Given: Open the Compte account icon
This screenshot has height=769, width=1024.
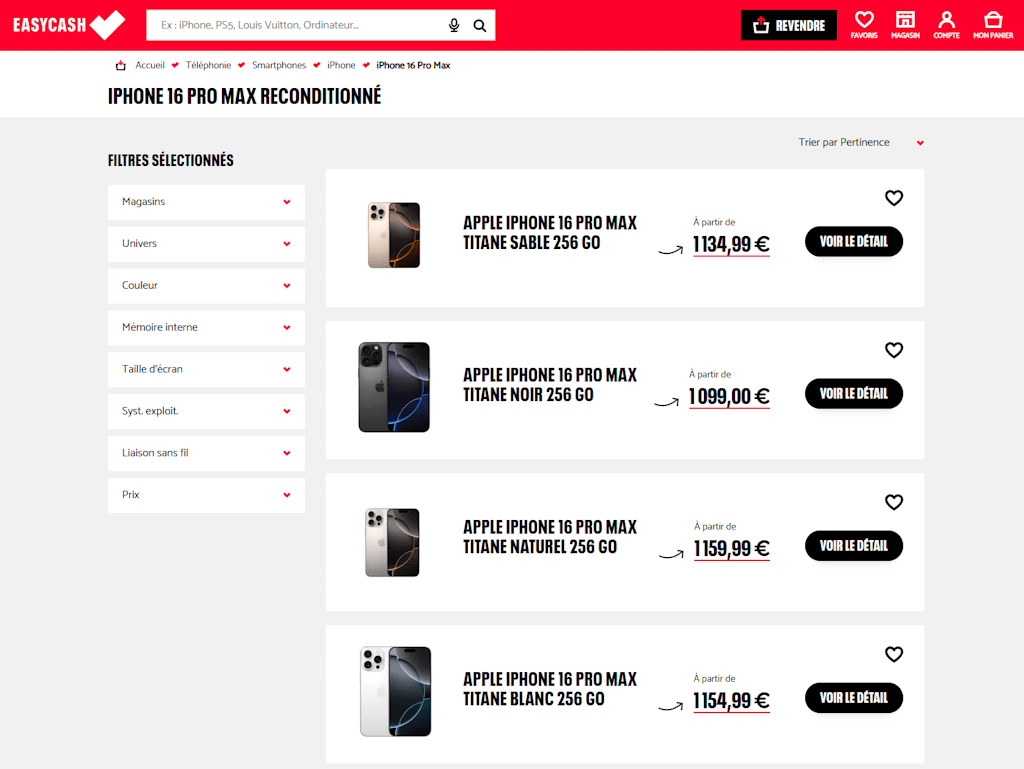Looking at the screenshot, I should (946, 25).
